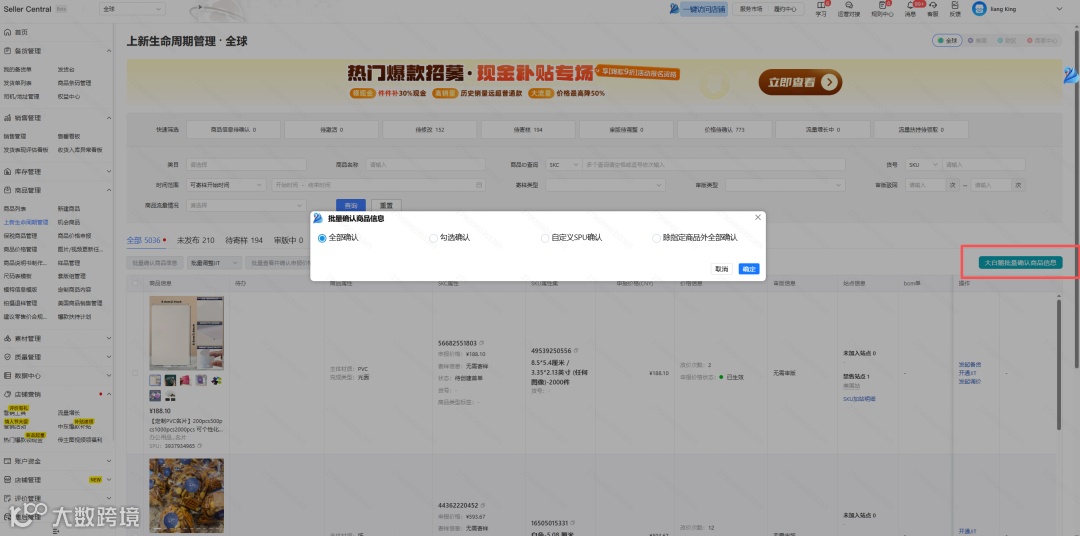Click the 店铺管理 sidebar section icon

pyautogui.click(x=8, y=480)
